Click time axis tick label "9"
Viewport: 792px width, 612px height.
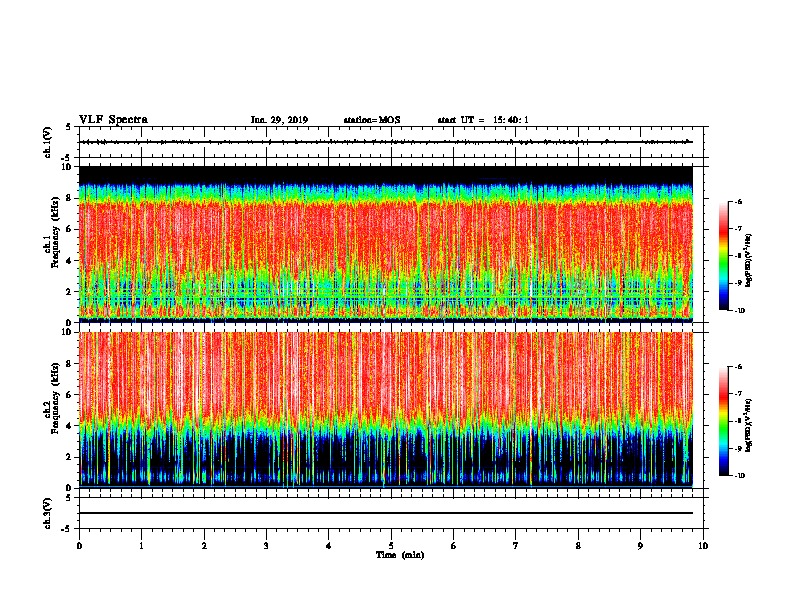click(x=640, y=546)
